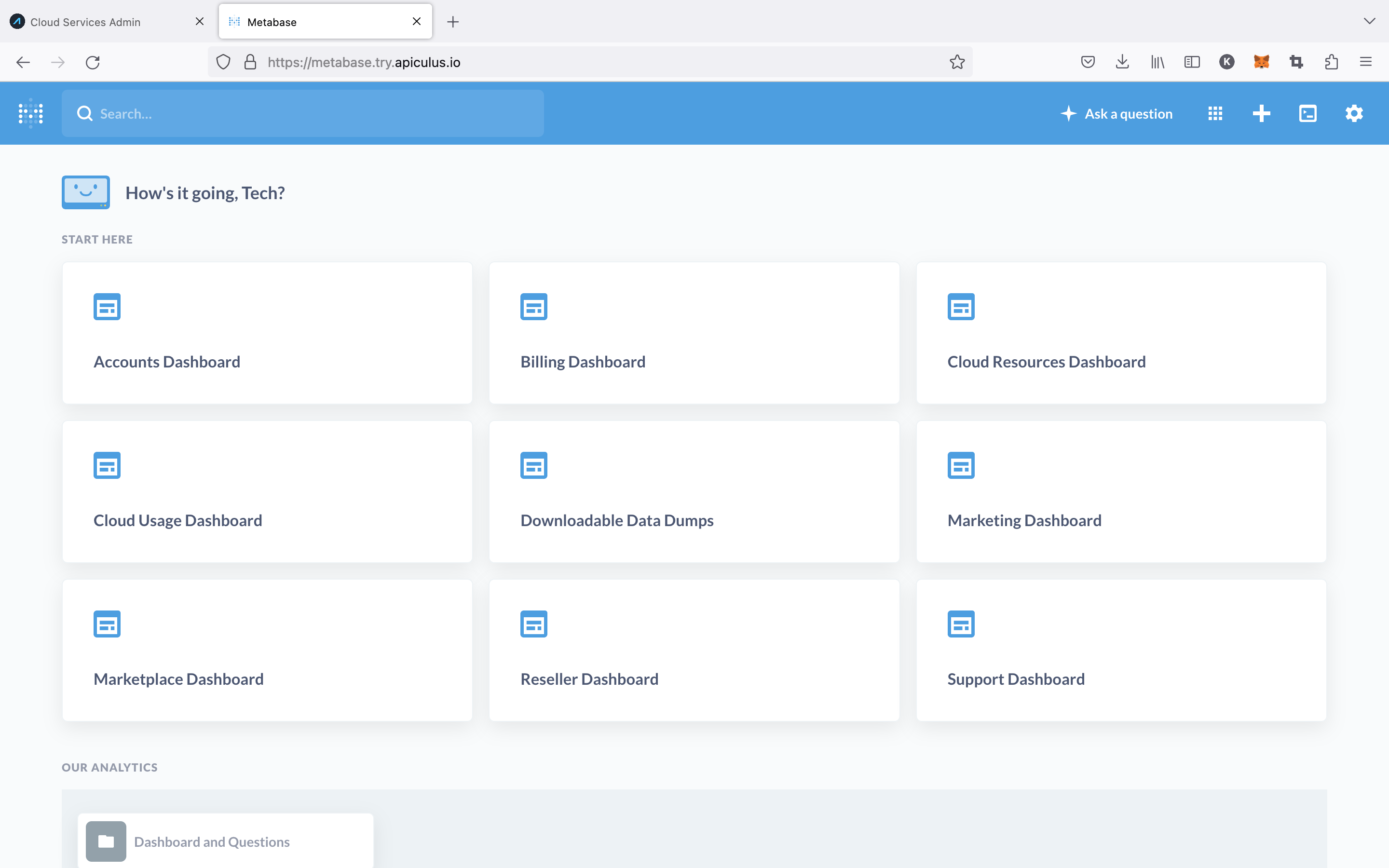Click the Marketplace Dashboard icon
This screenshot has width=1389, height=868.
point(107,623)
